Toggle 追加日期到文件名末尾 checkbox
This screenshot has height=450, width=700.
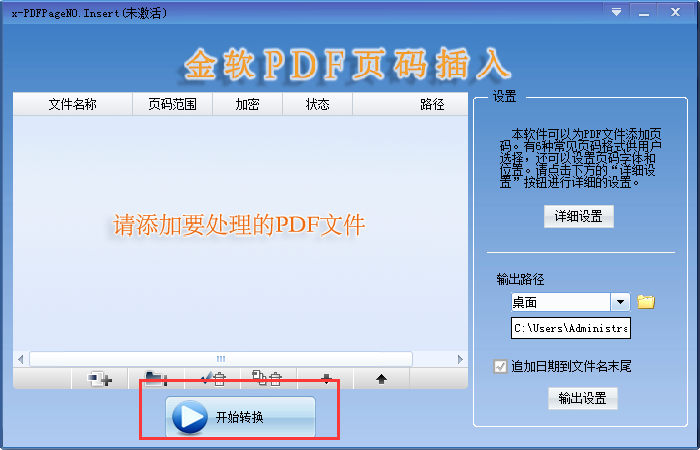(x=500, y=367)
